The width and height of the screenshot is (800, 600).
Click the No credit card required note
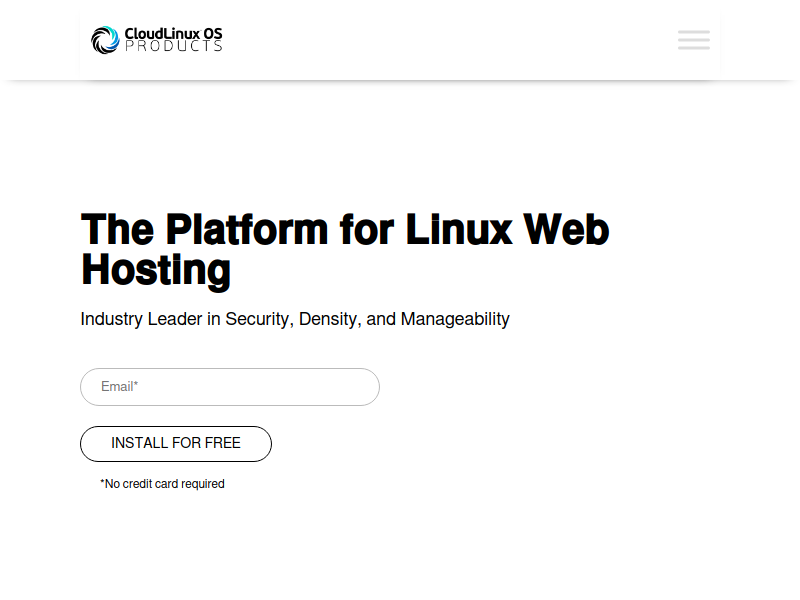162,484
